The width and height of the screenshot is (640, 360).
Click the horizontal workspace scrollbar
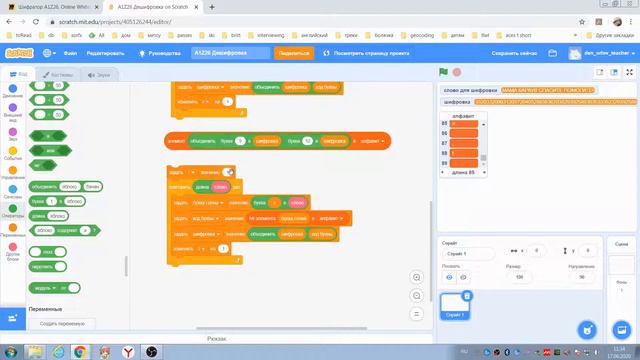tap(281, 328)
